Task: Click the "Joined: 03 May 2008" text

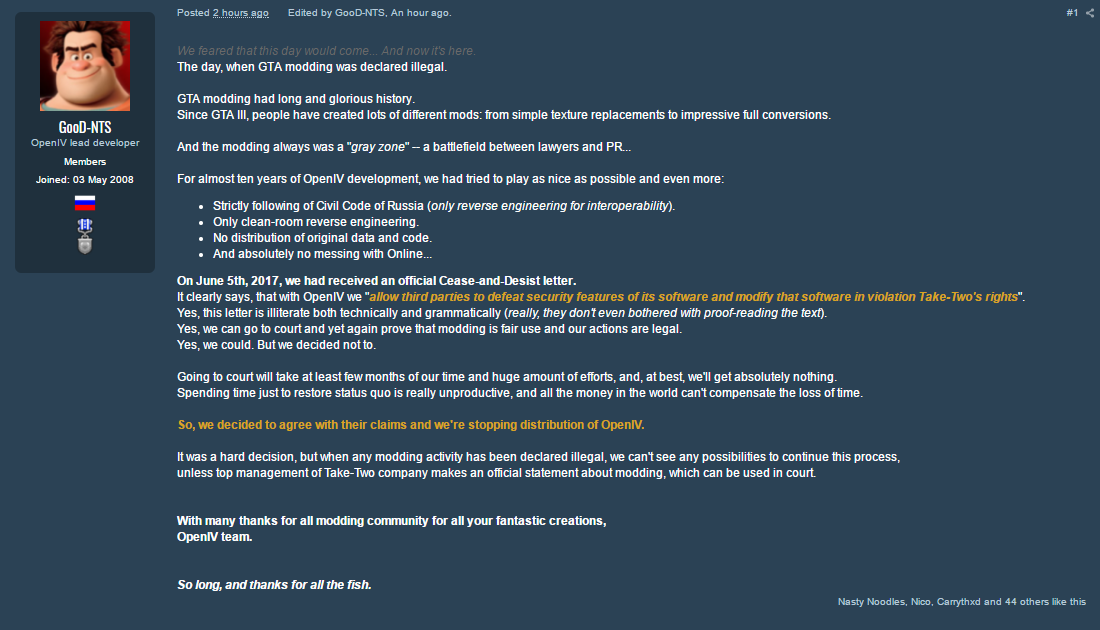Action: [85, 180]
